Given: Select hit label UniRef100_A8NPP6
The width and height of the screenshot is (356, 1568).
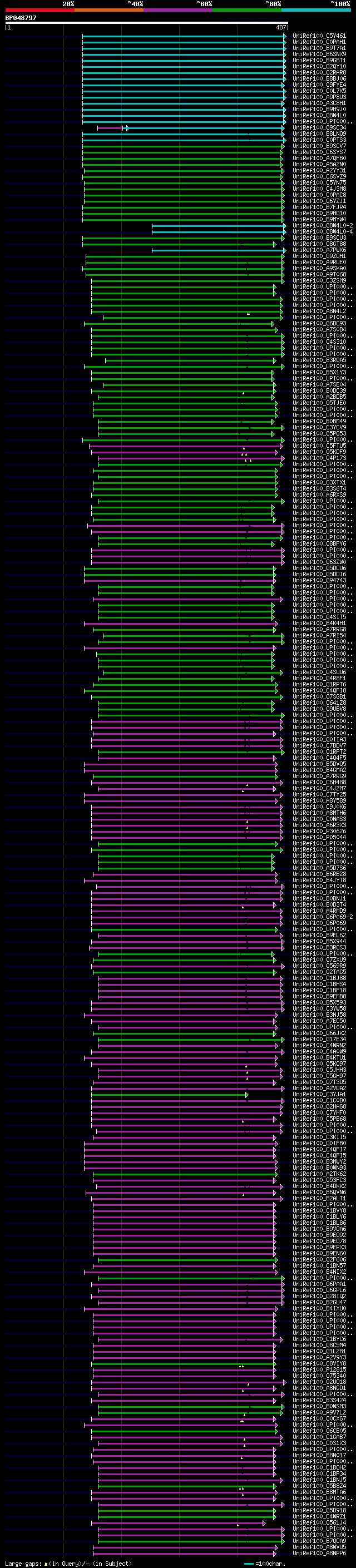Looking at the screenshot, I should 319,1553.
